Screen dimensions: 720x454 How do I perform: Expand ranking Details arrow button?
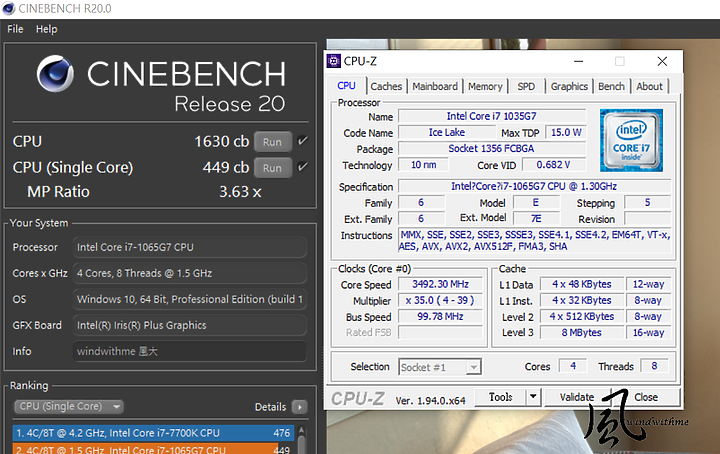point(299,407)
